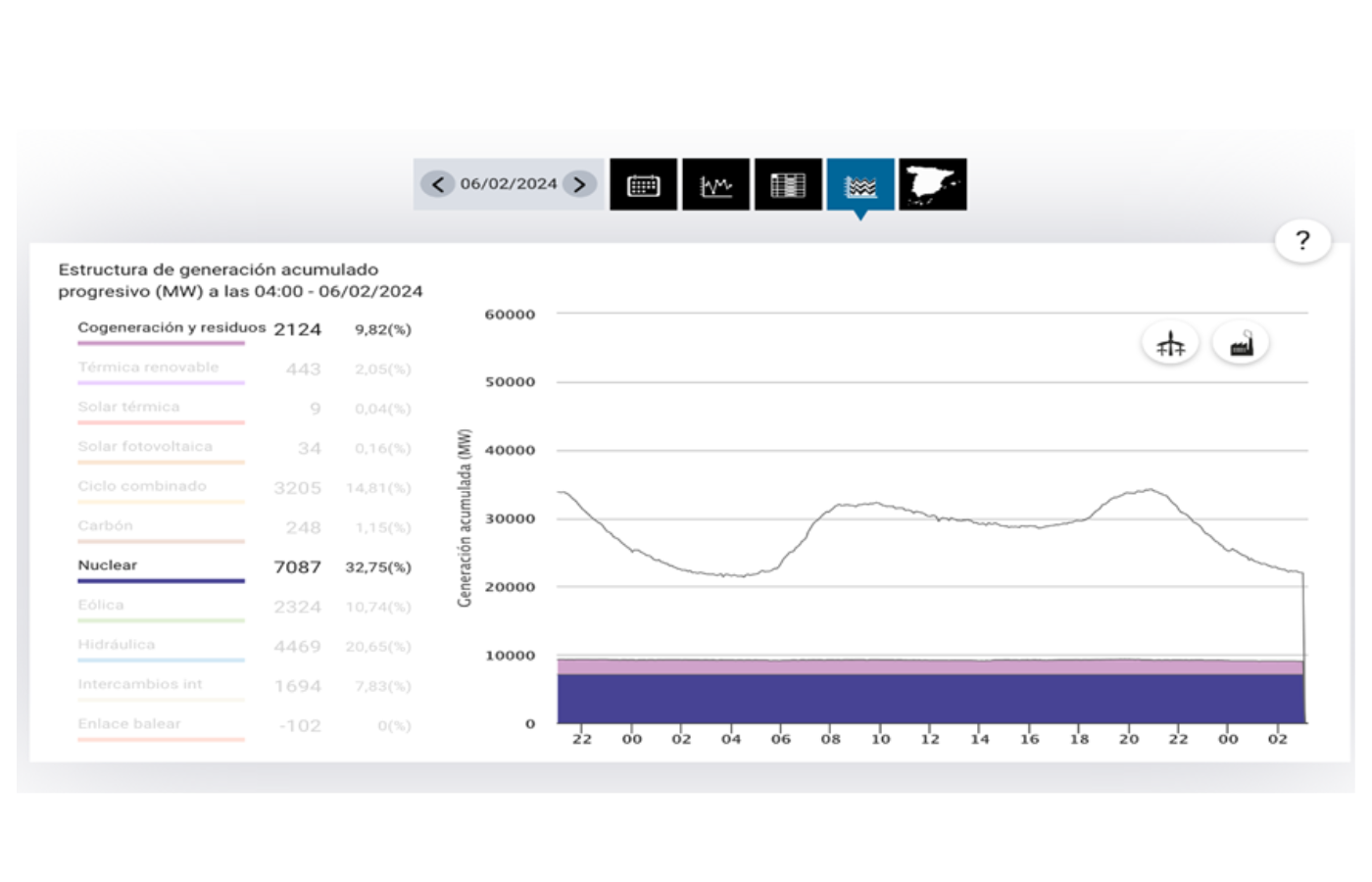
Task: Click the Nuclear value 7087
Action: (297, 567)
